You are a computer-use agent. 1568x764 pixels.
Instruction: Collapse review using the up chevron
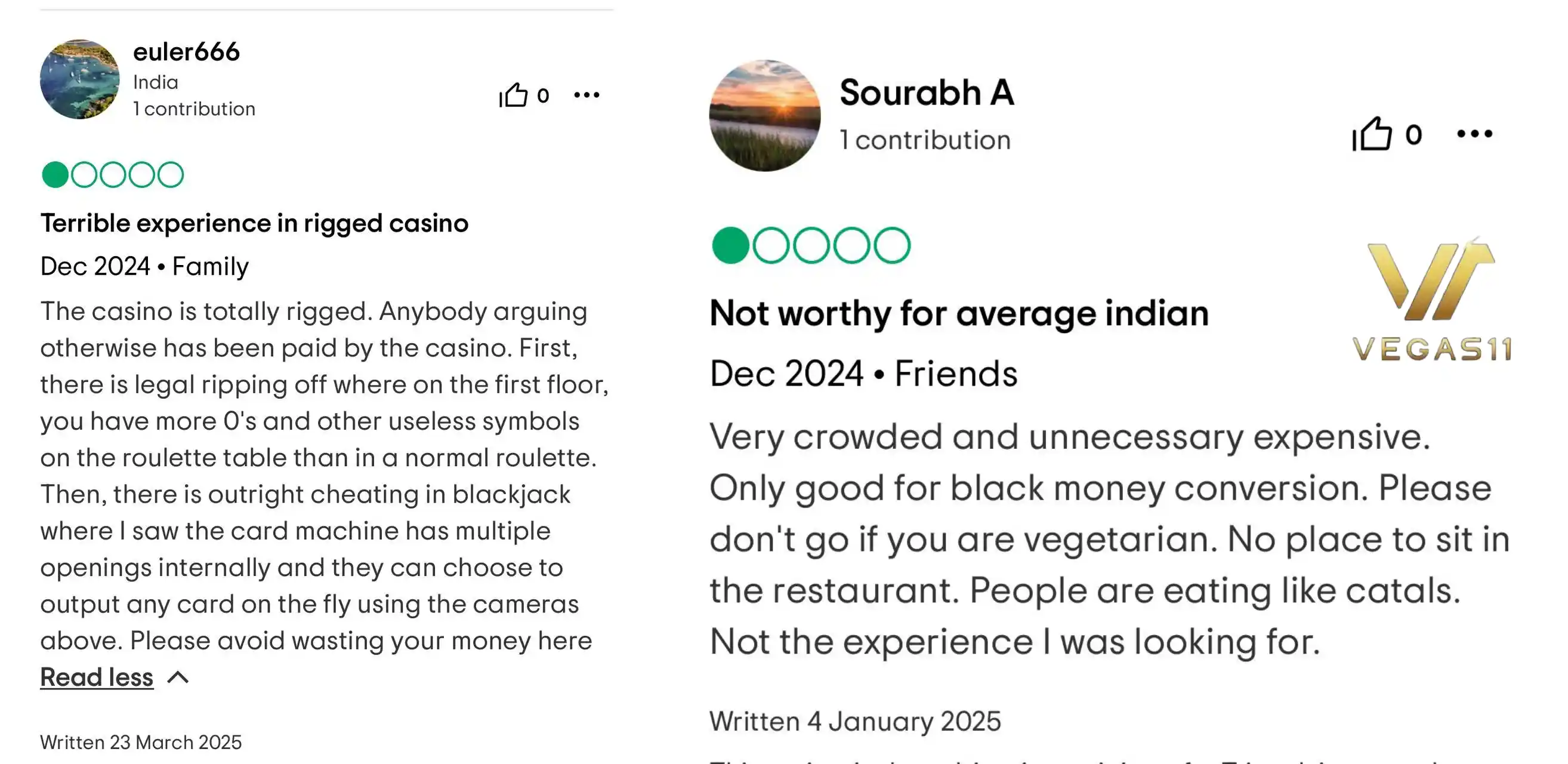point(178,677)
